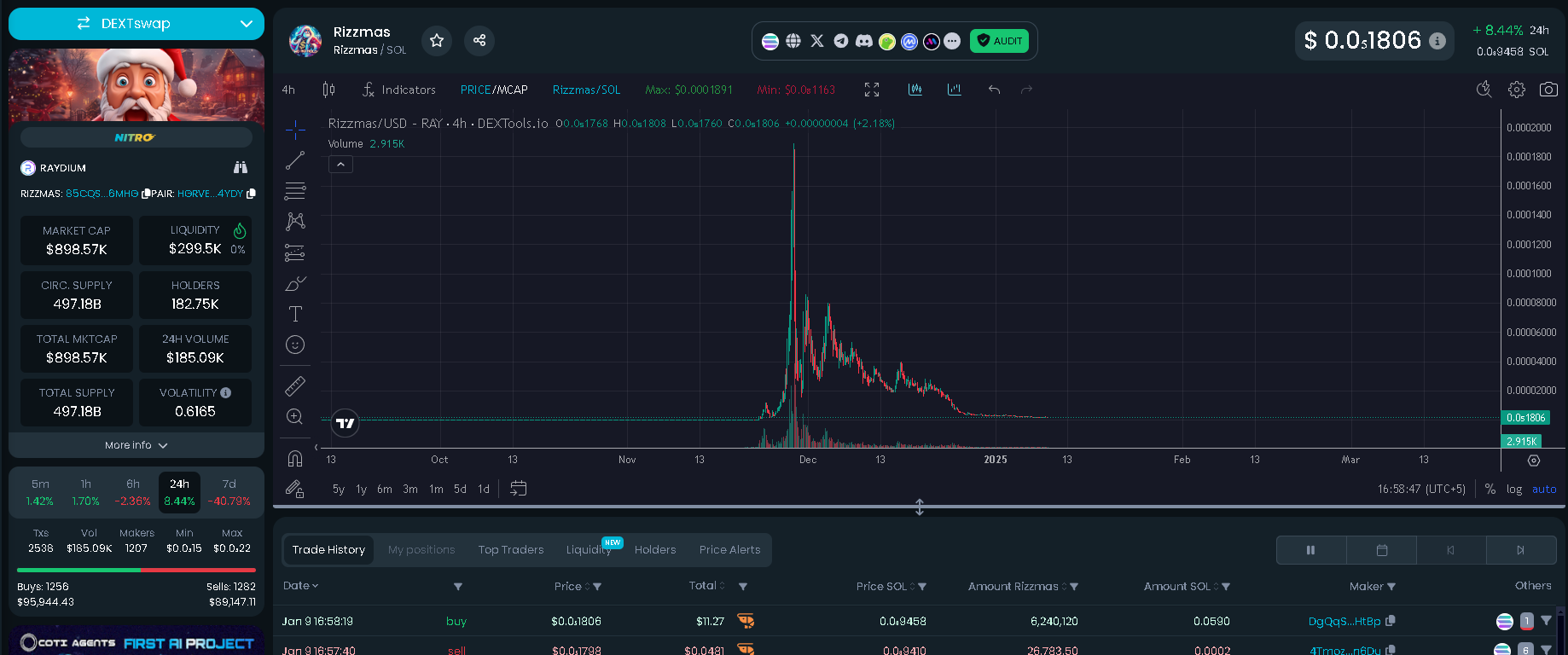Viewport: 1568px width, 655px height.
Task: Click the green AUDIT button
Action: (x=999, y=41)
